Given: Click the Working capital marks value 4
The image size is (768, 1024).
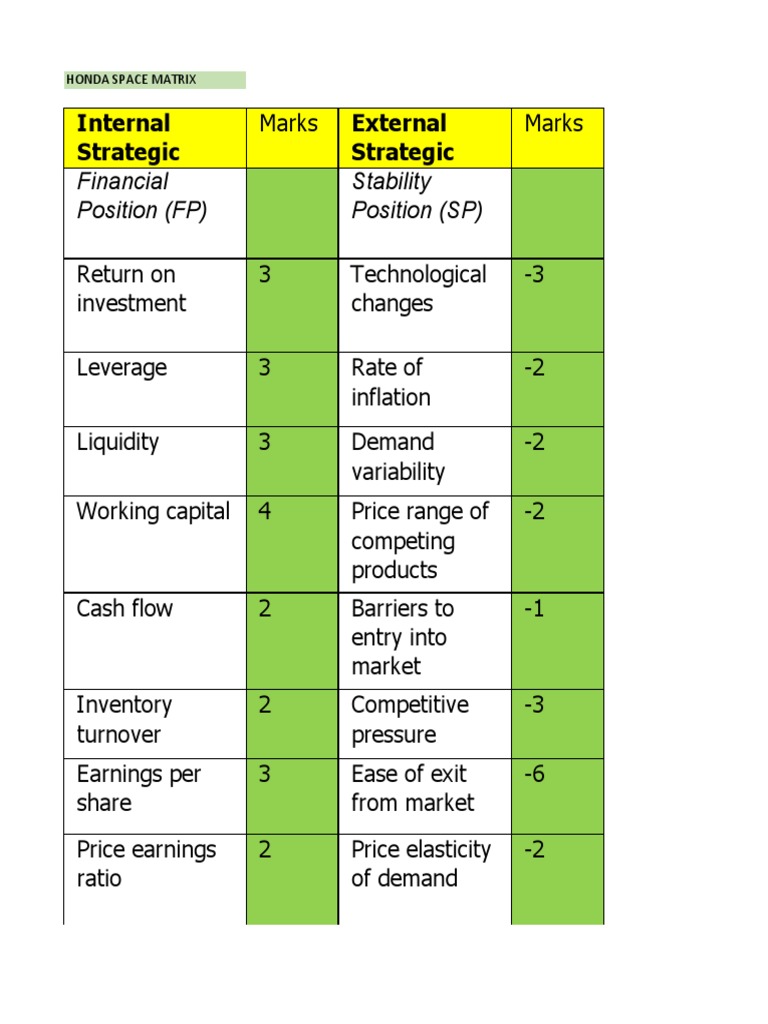Looking at the screenshot, I should (265, 512).
